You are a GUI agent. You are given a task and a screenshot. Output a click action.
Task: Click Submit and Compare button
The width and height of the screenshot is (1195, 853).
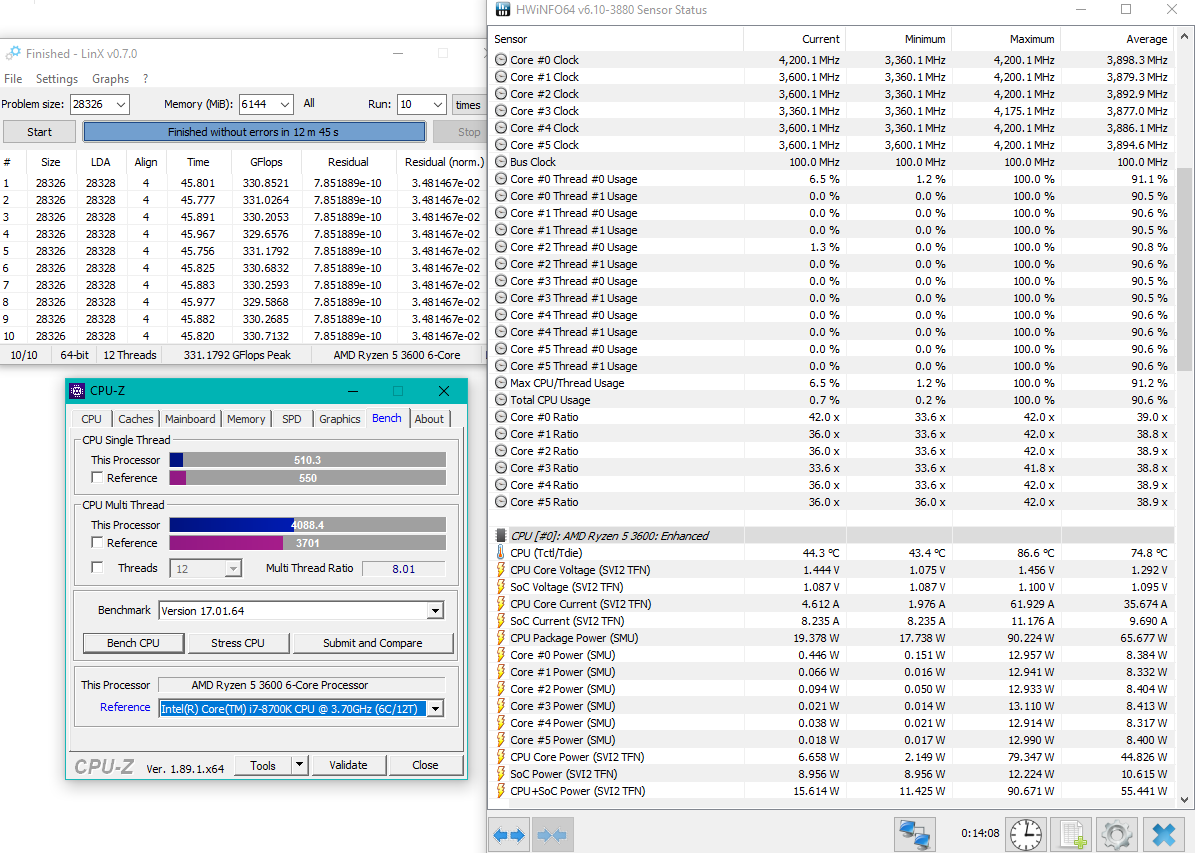point(373,643)
